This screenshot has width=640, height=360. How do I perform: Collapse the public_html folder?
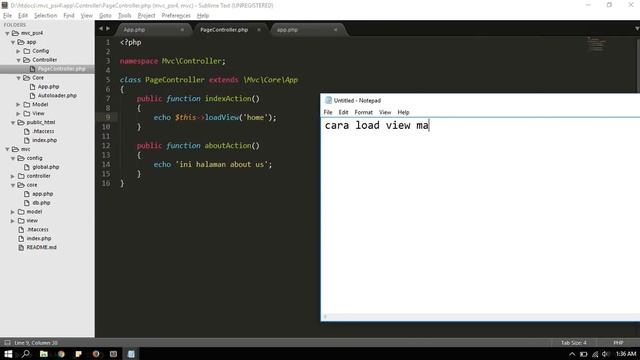(x=13, y=123)
